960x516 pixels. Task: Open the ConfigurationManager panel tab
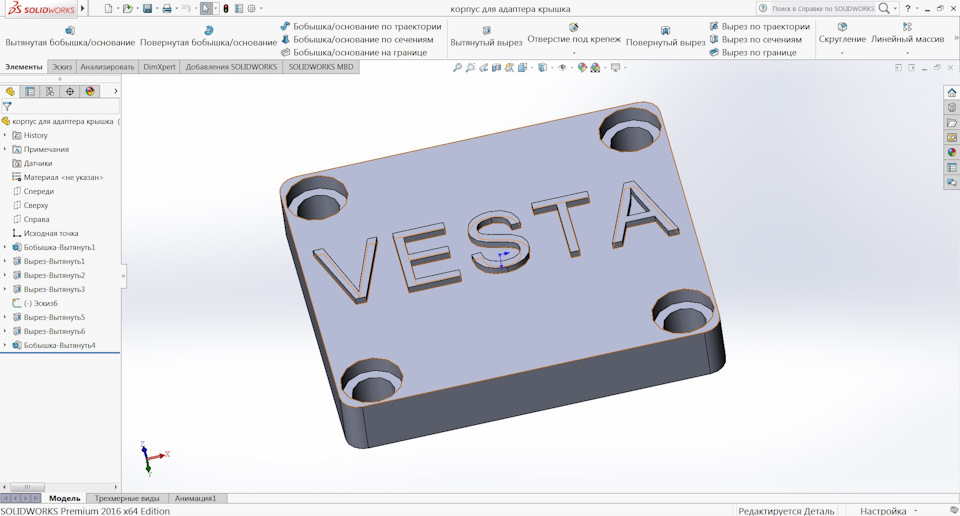(50, 91)
